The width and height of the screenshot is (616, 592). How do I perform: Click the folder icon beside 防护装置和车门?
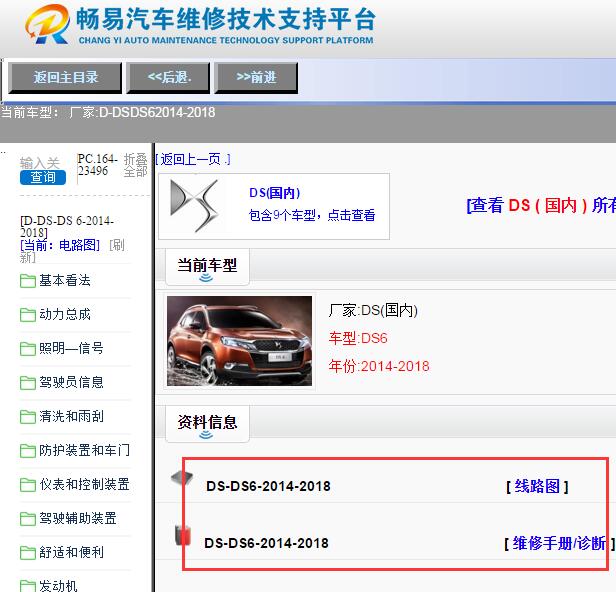pos(28,451)
